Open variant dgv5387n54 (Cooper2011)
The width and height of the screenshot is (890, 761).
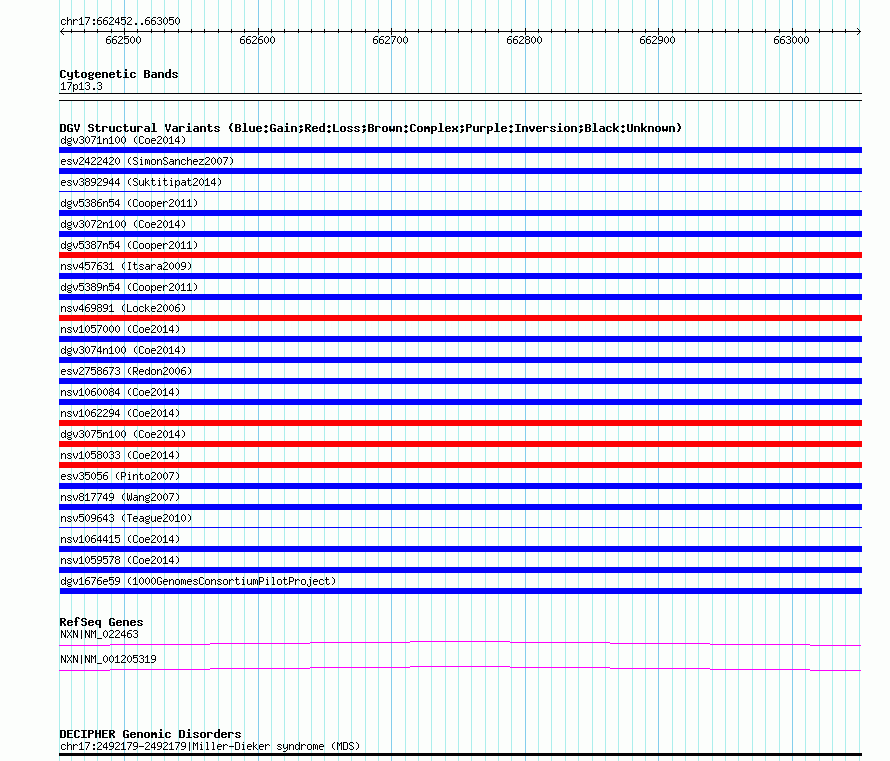click(x=129, y=245)
